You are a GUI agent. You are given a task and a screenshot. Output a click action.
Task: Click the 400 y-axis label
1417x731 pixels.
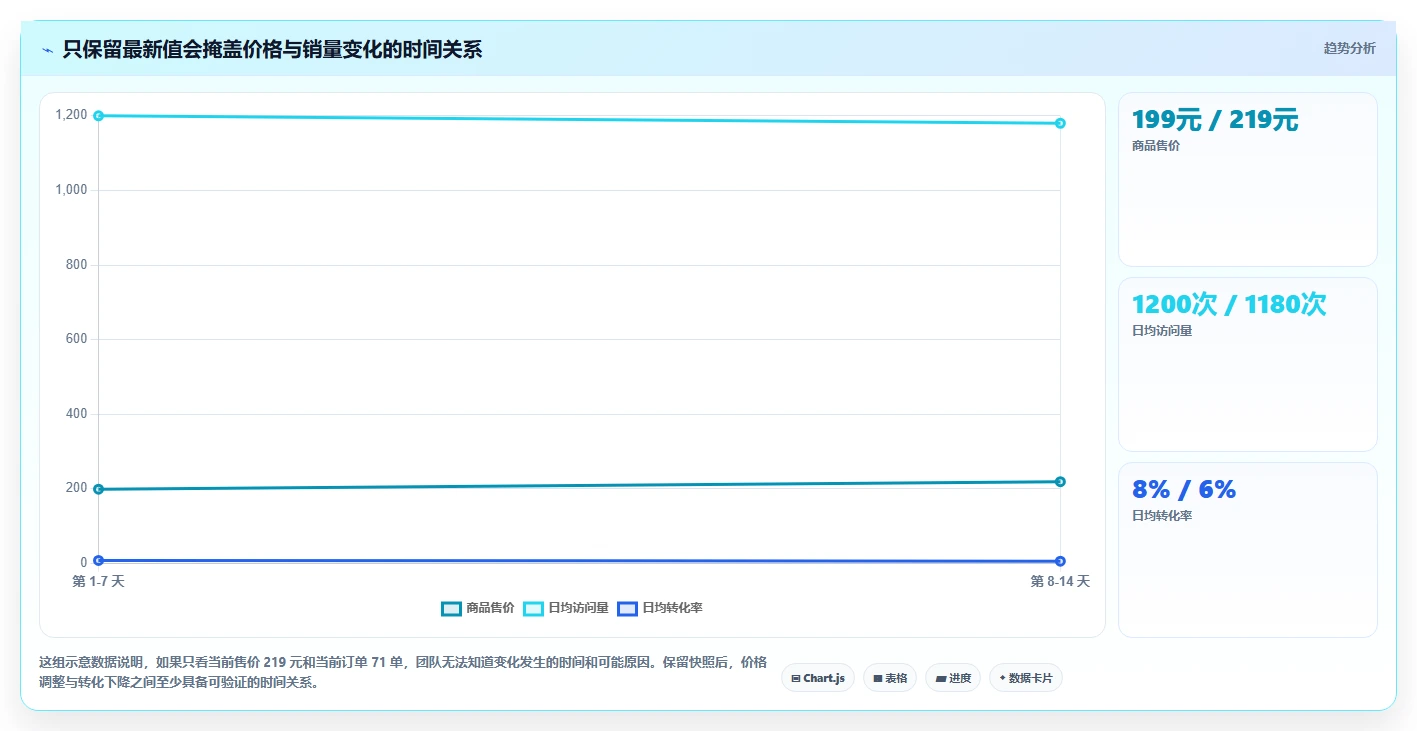pyautogui.click(x=77, y=414)
